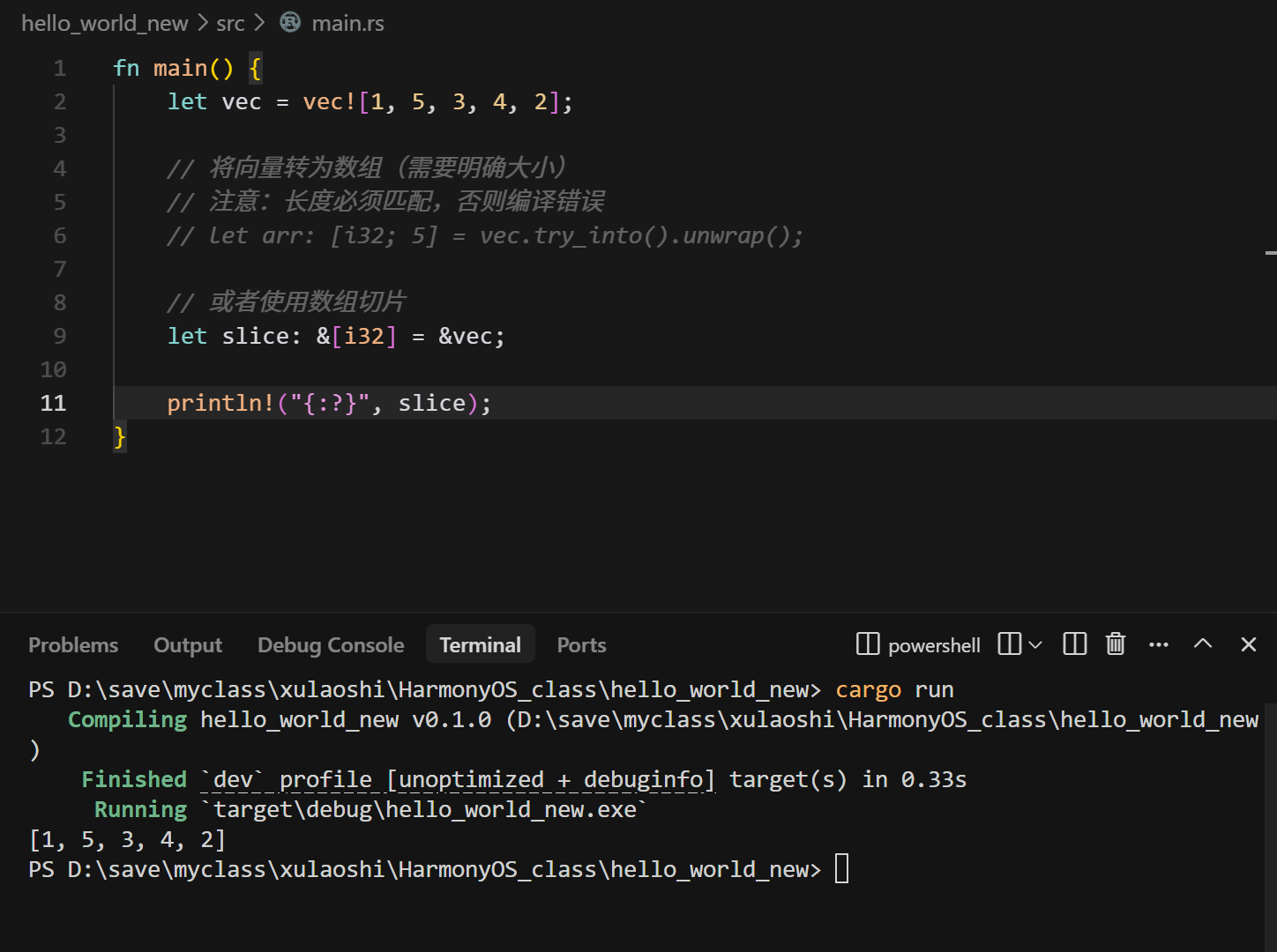1277x952 pixels.
Task: Click line number 9 in gutter
Action: (x=60, y=336)
